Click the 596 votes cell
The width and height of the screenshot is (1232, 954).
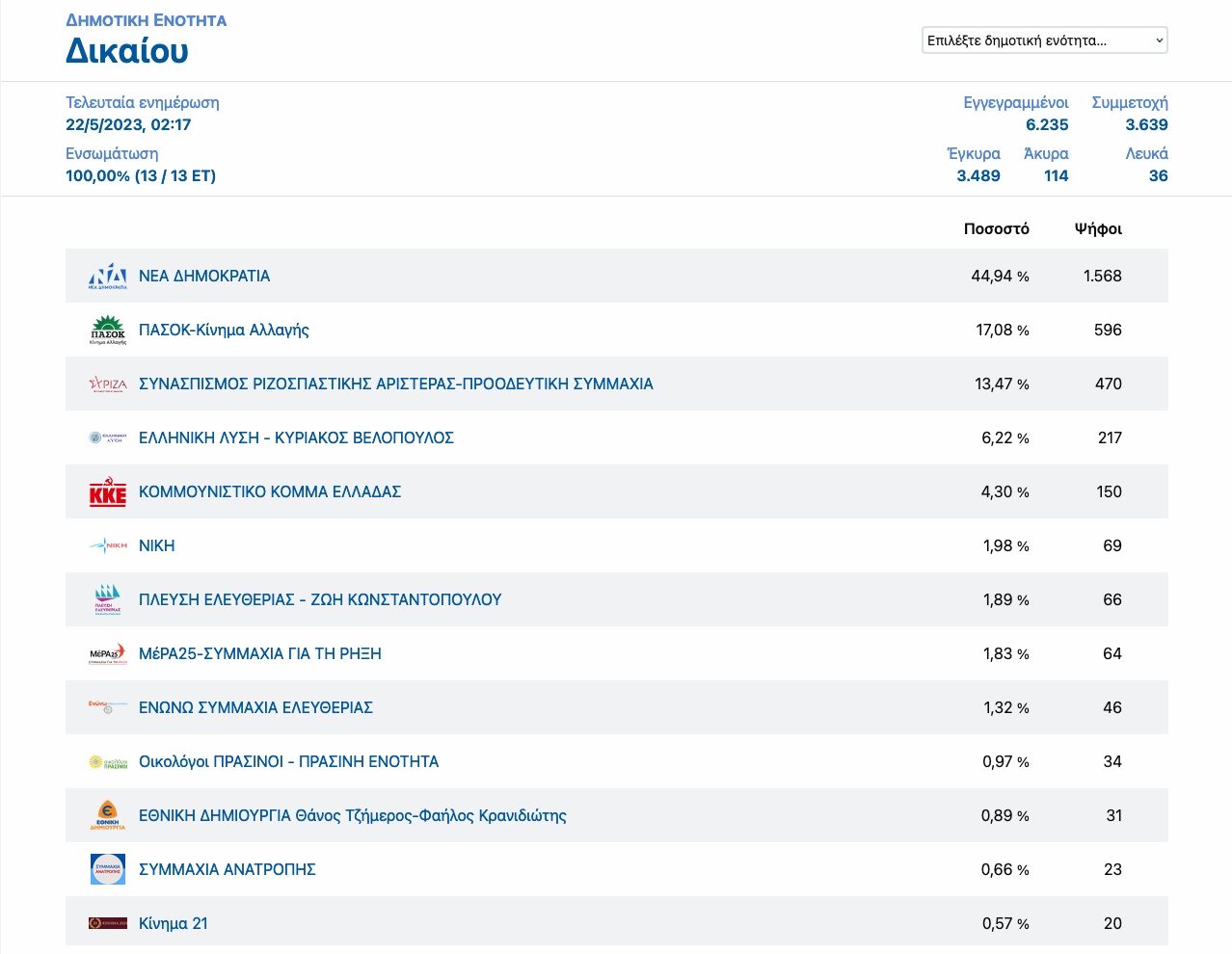pyautogui.click(x=1108, y=330)
